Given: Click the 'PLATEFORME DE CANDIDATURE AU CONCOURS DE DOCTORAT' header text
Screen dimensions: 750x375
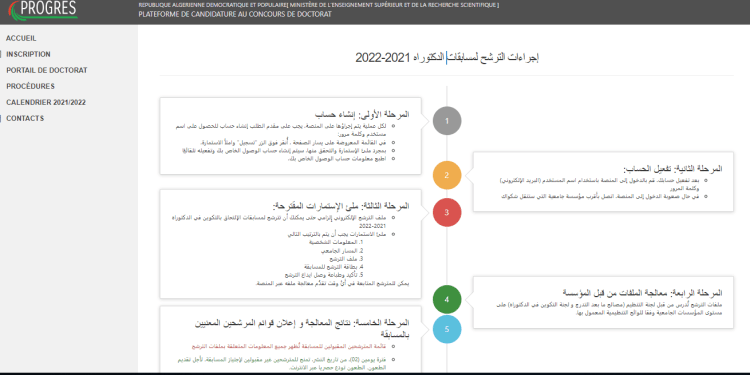Looking at the screenshot, I should (x=235, y=14).
